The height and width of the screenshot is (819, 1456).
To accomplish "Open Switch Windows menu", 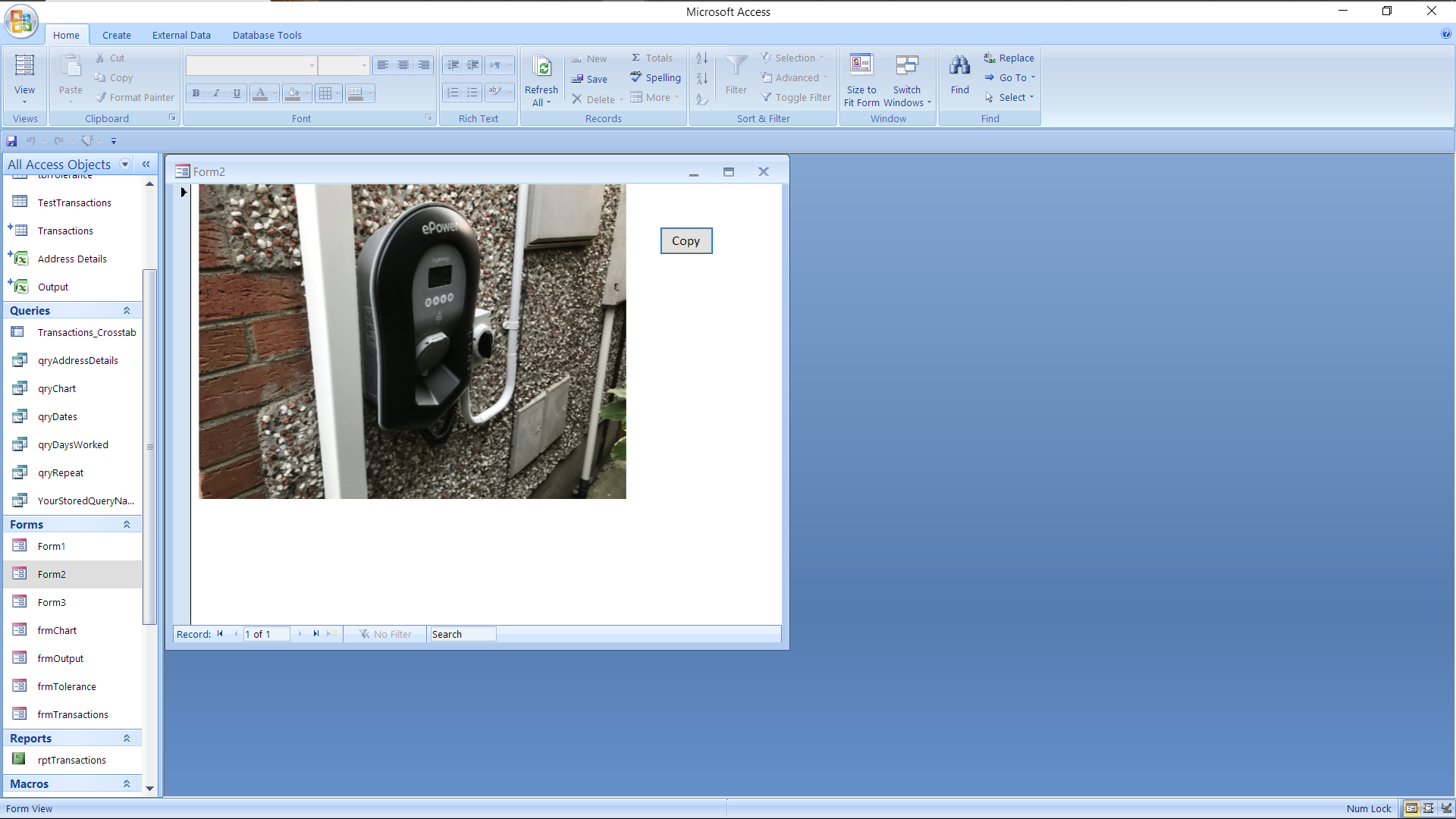I will [x=907, y=80].
